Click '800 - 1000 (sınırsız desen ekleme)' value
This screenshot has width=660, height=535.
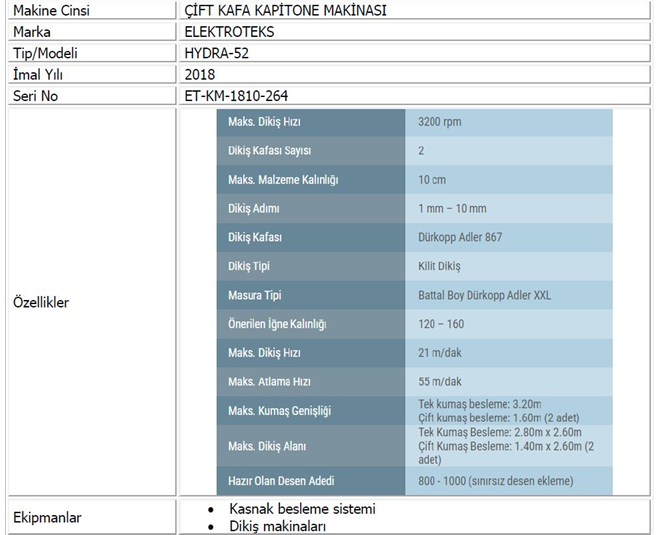(496, 481)
